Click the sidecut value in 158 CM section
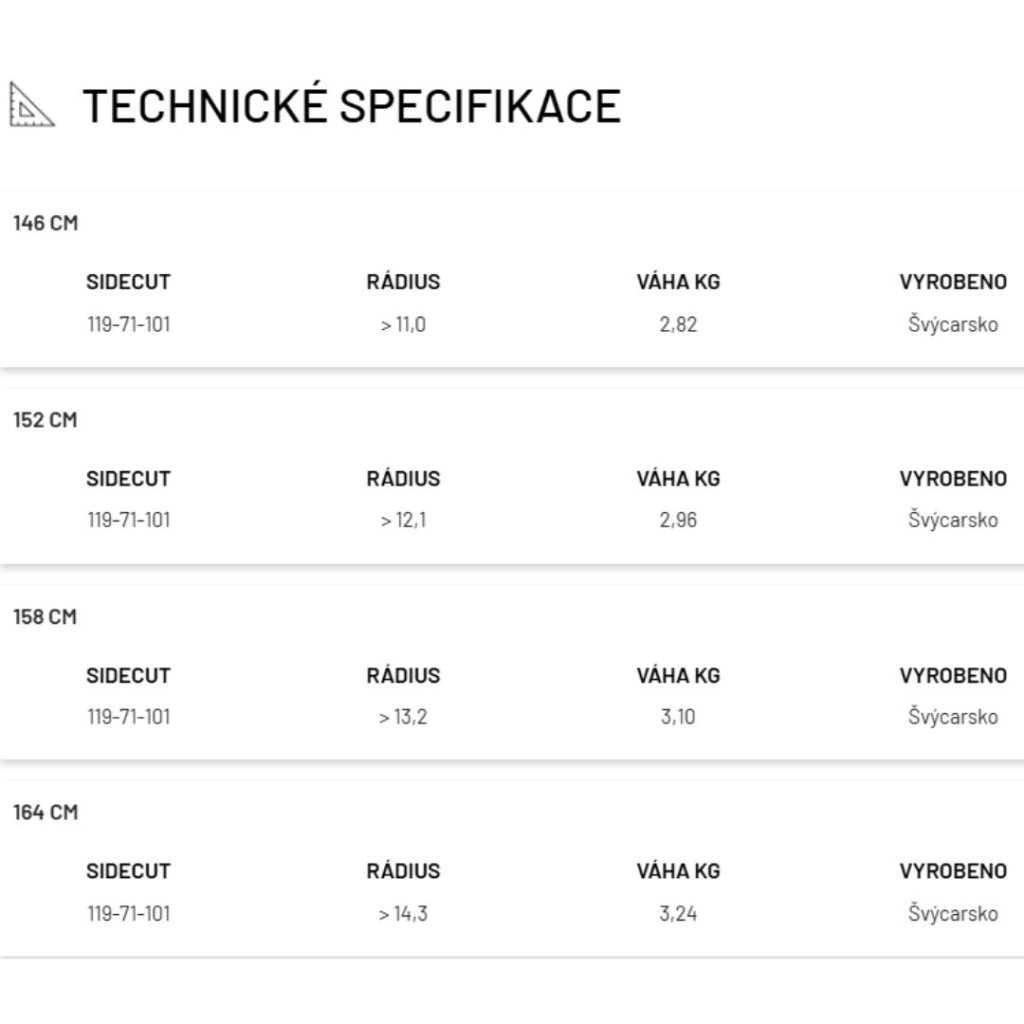1024x1024 pixels. pos(128,717)
